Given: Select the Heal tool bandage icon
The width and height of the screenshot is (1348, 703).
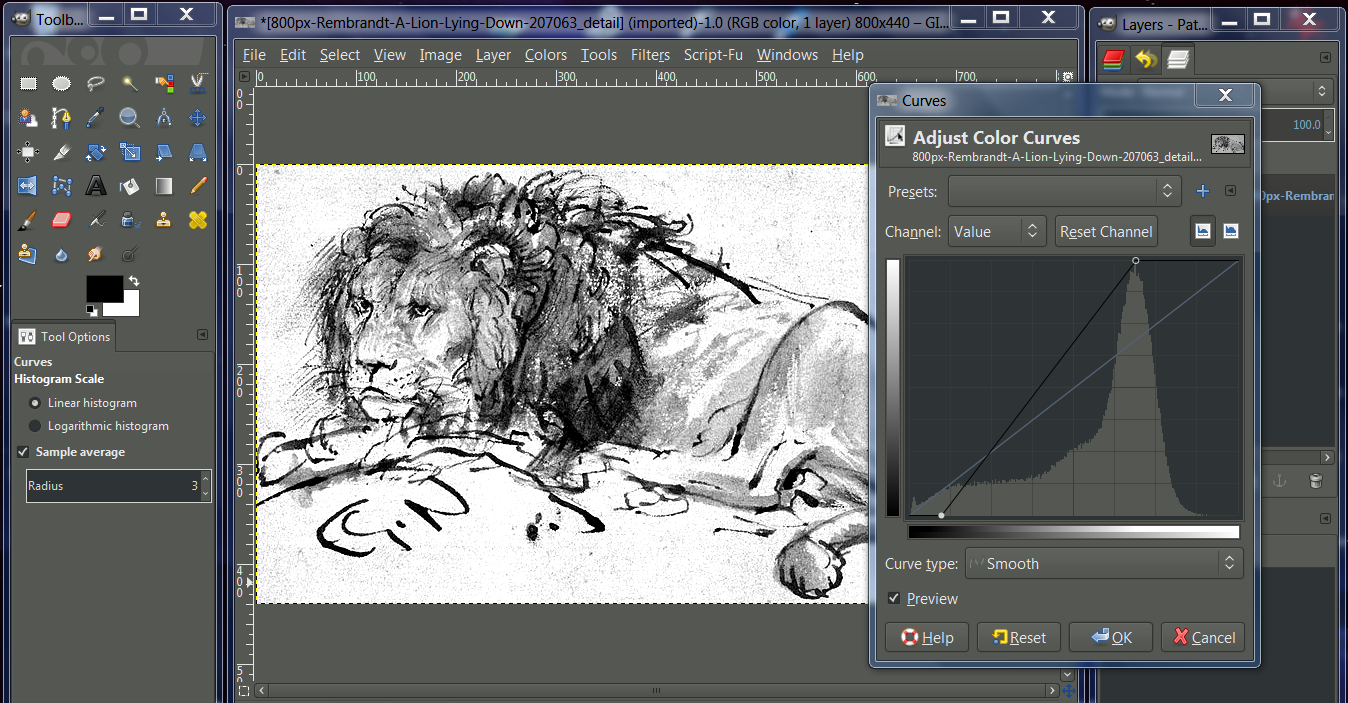Looking at the screenshot, I should tap(198, 220).
